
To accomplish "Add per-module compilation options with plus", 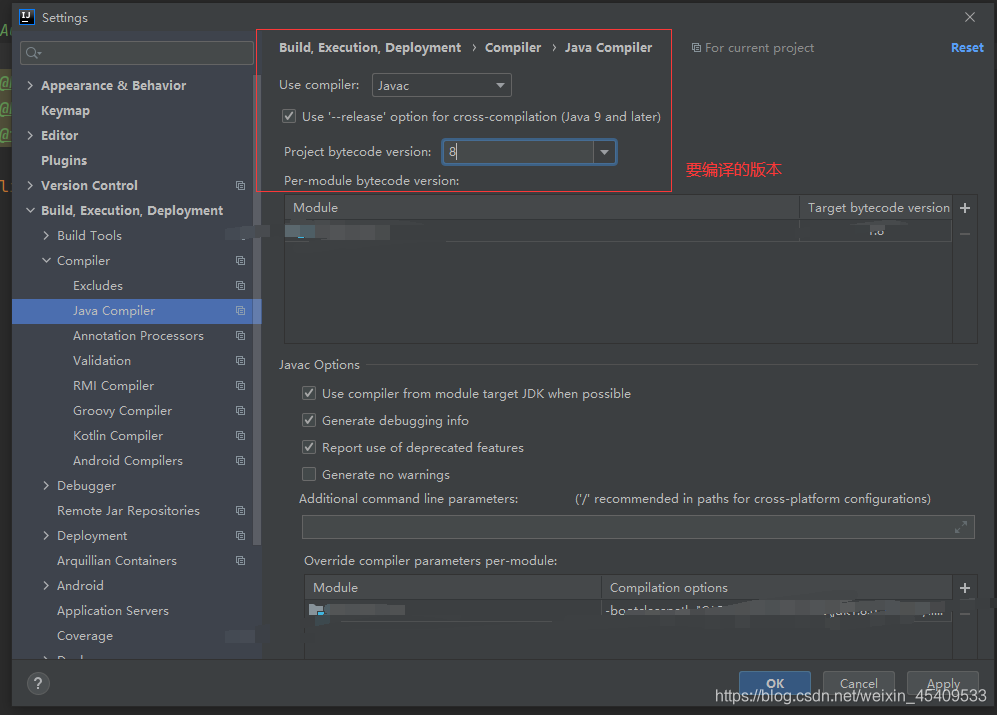I will coord(965,588).
